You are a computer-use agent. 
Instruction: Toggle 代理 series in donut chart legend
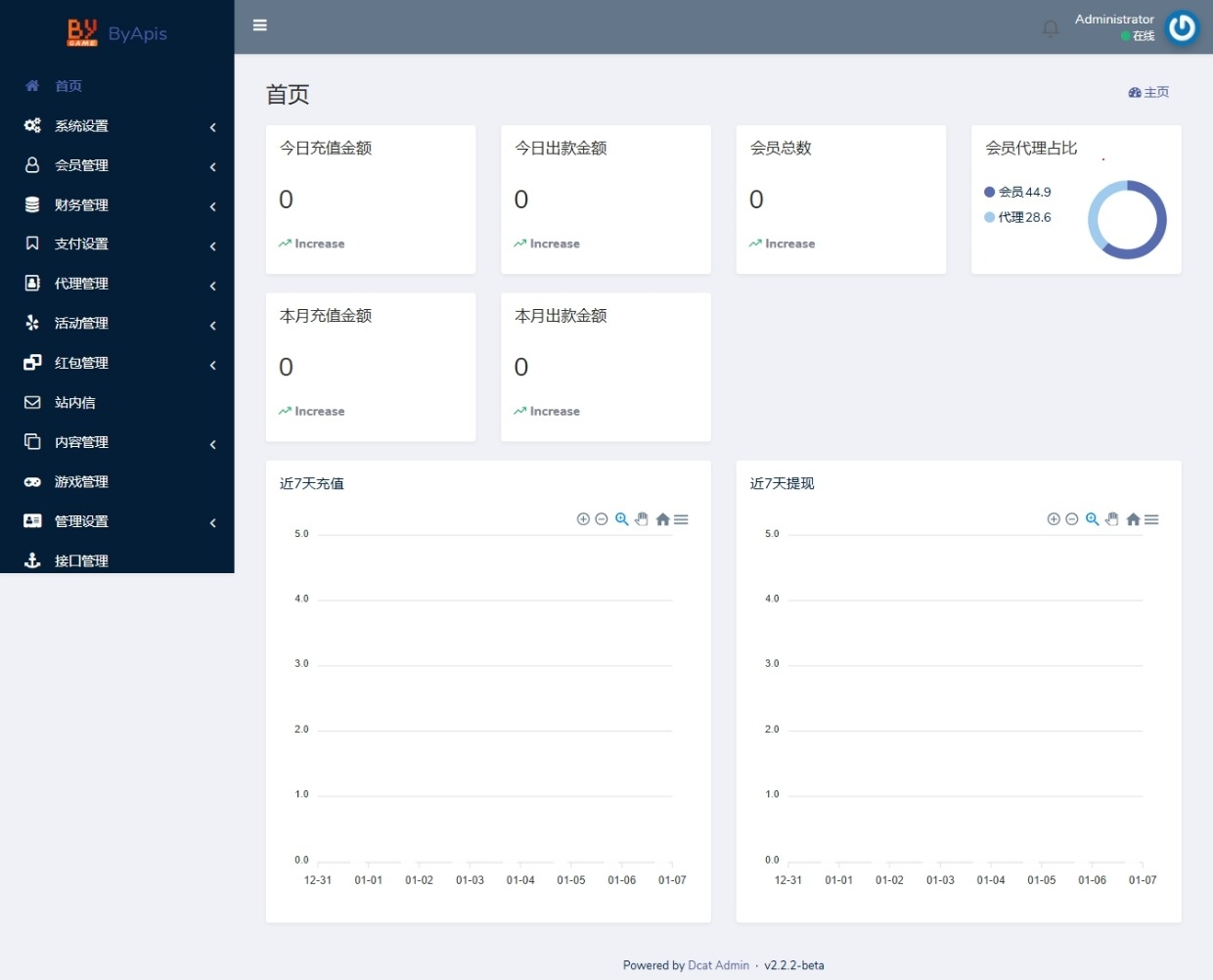click(1017, 217)
